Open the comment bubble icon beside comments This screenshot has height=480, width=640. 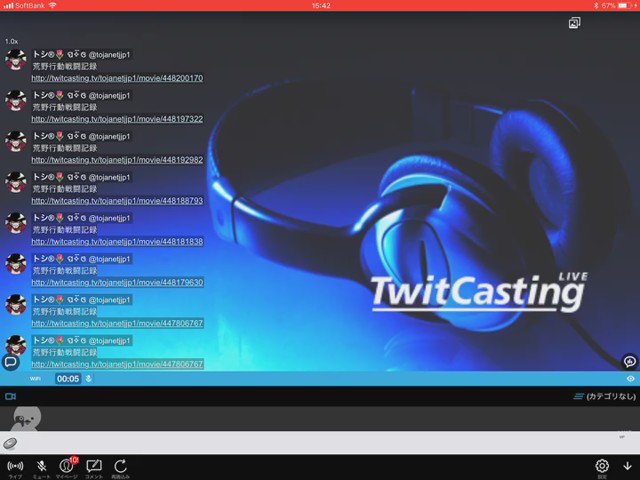[x=10, y=362]
